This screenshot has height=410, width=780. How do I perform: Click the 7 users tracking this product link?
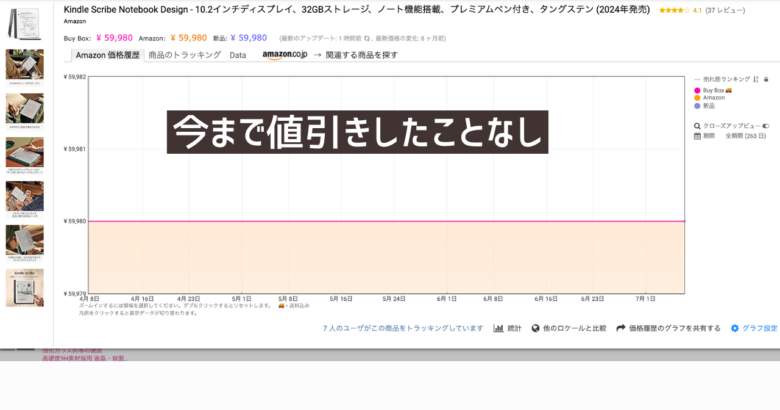[x=403, y=328]
